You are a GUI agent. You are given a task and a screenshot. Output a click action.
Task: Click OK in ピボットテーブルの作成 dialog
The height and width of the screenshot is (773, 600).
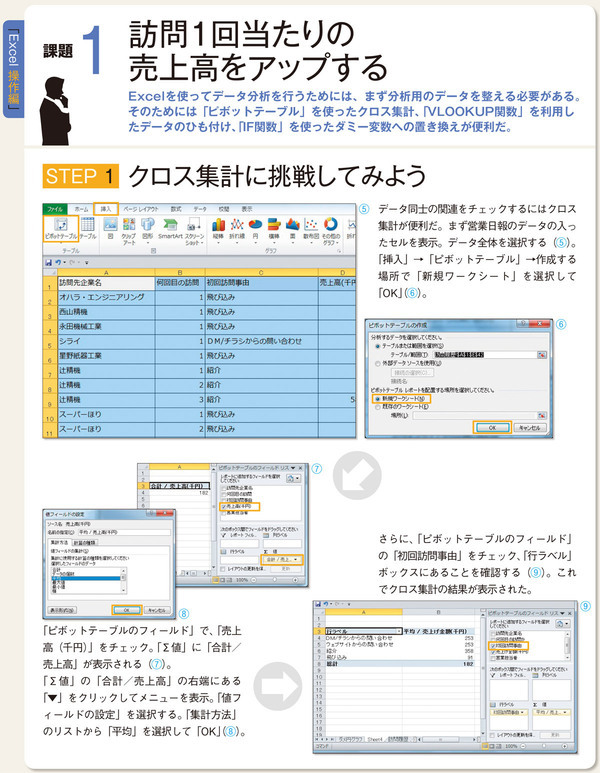click(492, 428)
